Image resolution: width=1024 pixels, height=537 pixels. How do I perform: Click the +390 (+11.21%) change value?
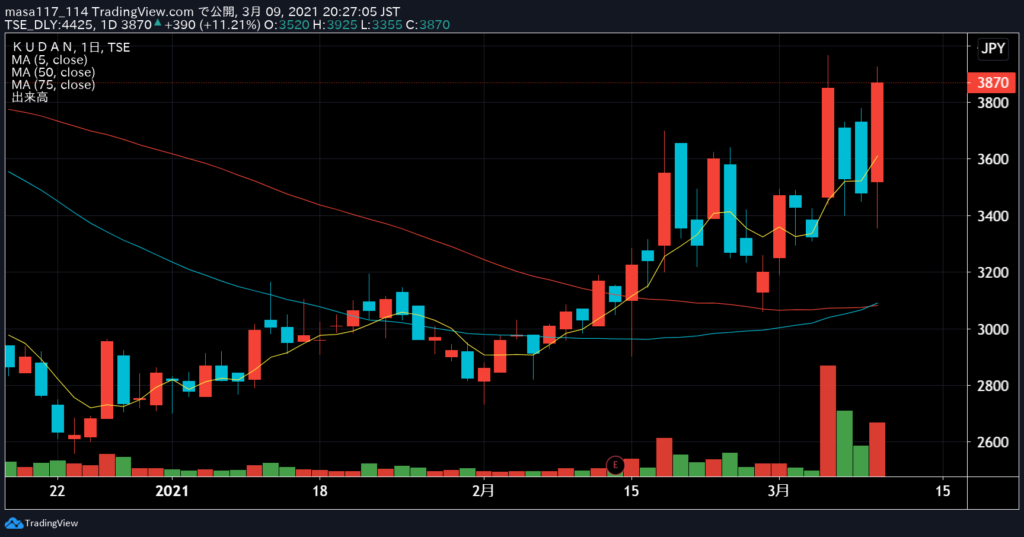[x=214, y=25]
